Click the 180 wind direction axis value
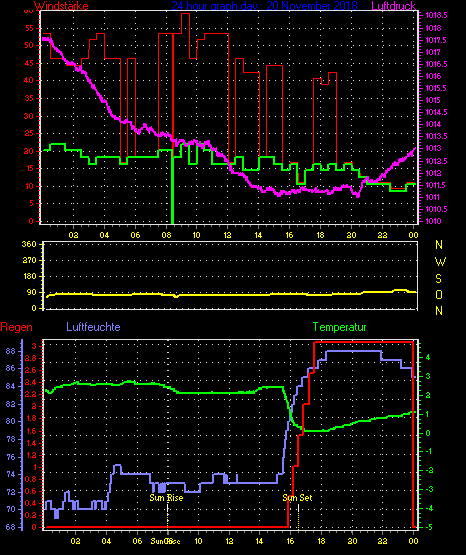This screenshot has width=466, height=555. (29, 276)
